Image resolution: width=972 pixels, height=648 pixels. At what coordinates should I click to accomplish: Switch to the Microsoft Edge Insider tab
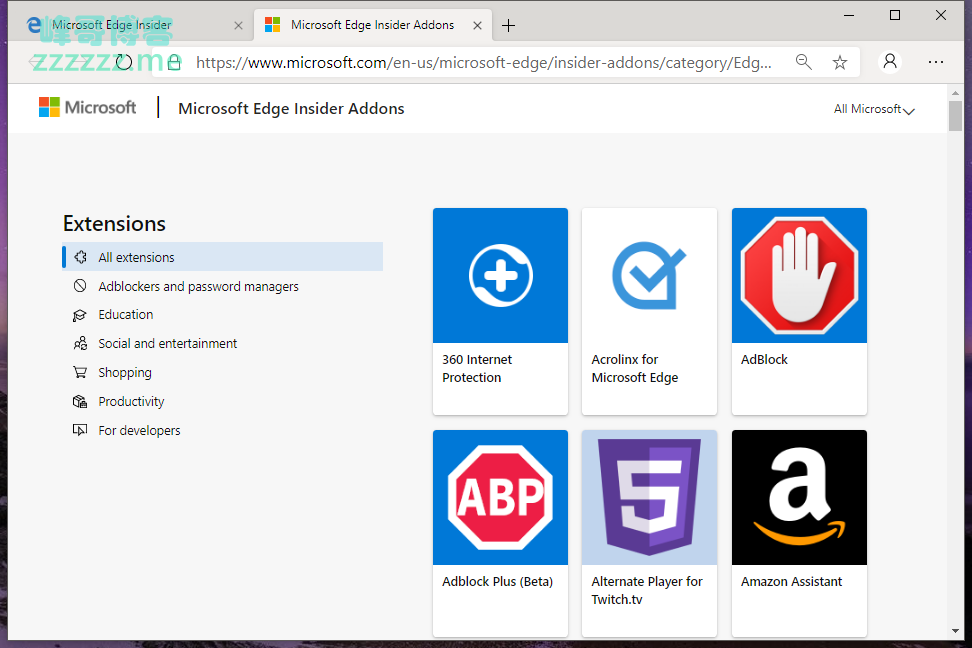(x=131, y=25)
